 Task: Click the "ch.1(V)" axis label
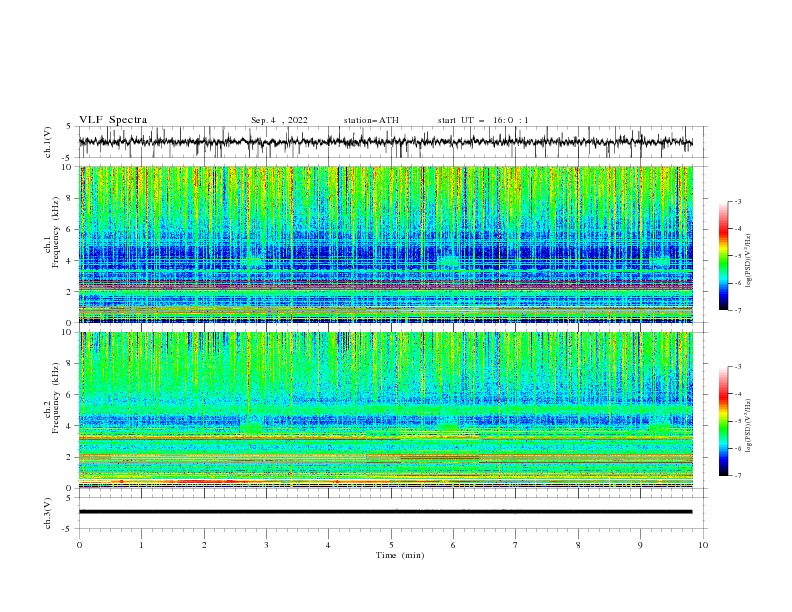(48, 142)
